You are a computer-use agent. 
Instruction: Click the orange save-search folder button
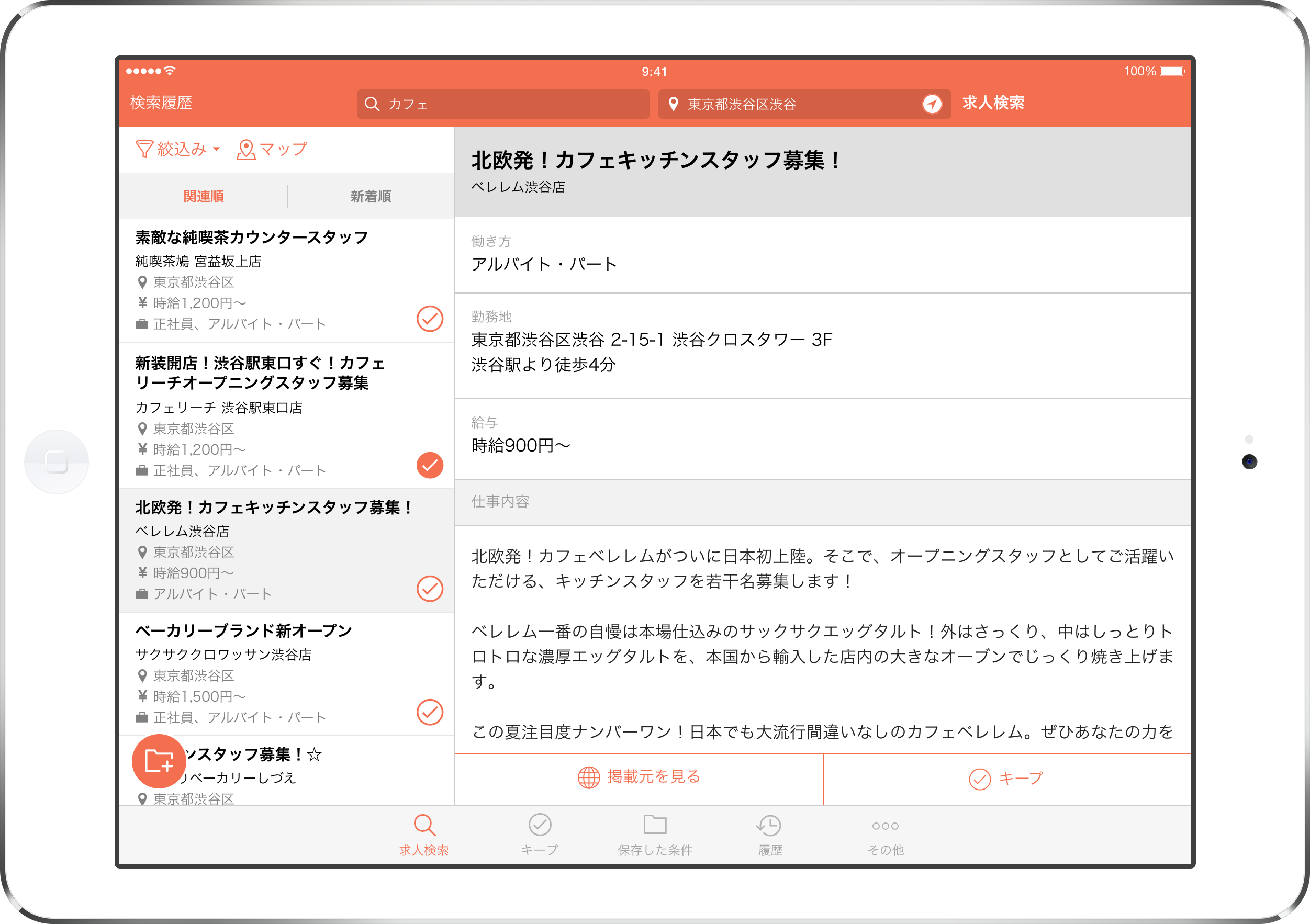pyautogui.click(x=159, y=761)
